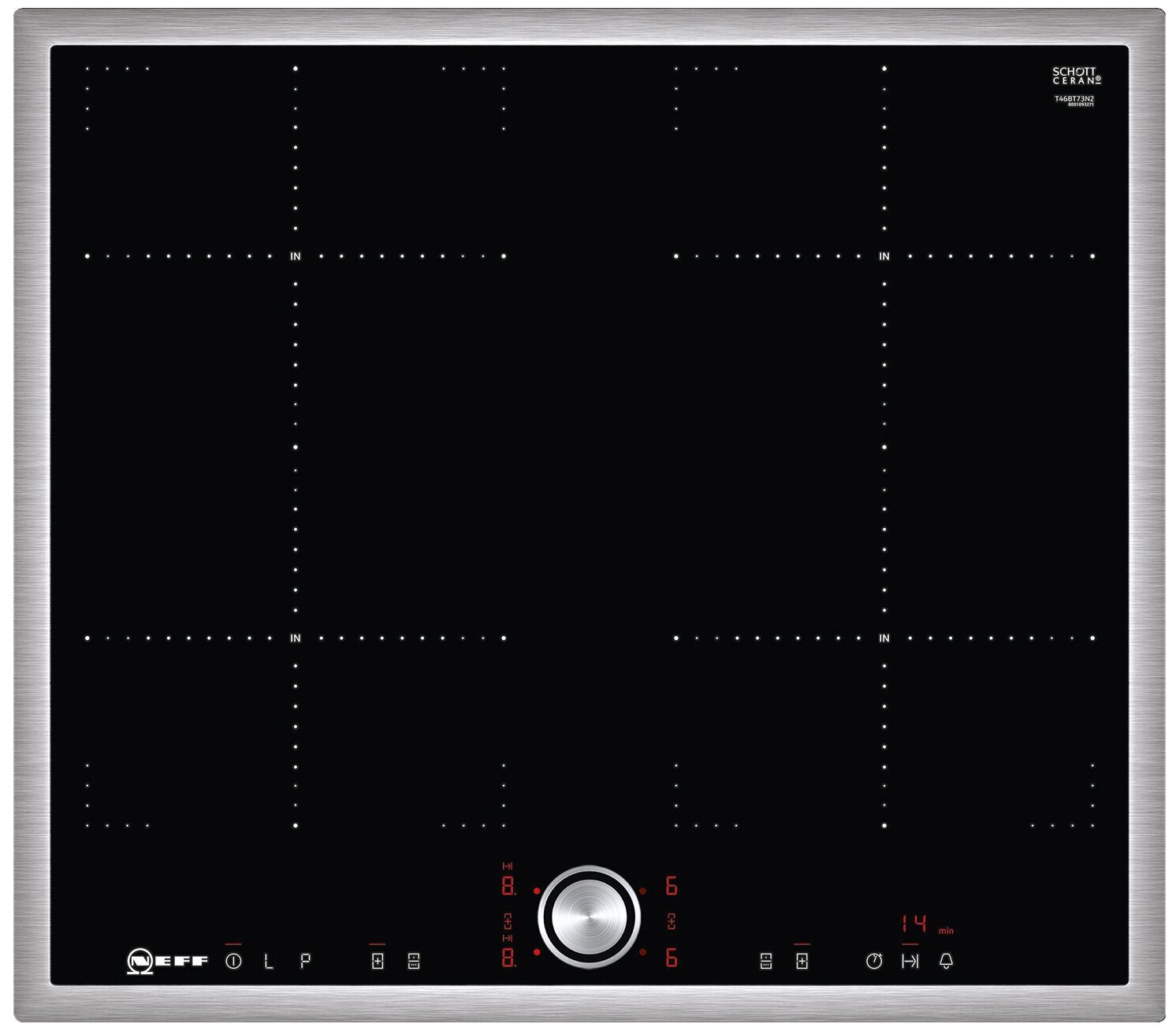The width and height of the screenshot is (1176, 1031).
Task: Tap the upper-left 'IN' induction marker
Action: 296,256
